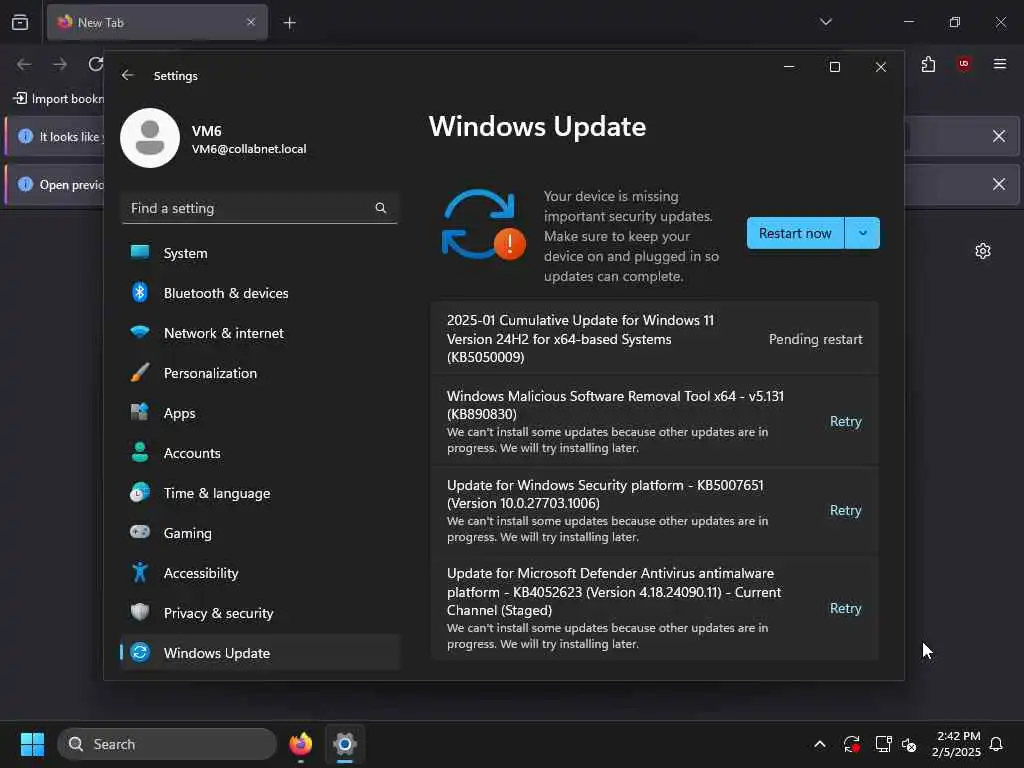The image size is (1024, 768).
Task: Click the Windows Update tray icon
Action: (x=852, y=744)
